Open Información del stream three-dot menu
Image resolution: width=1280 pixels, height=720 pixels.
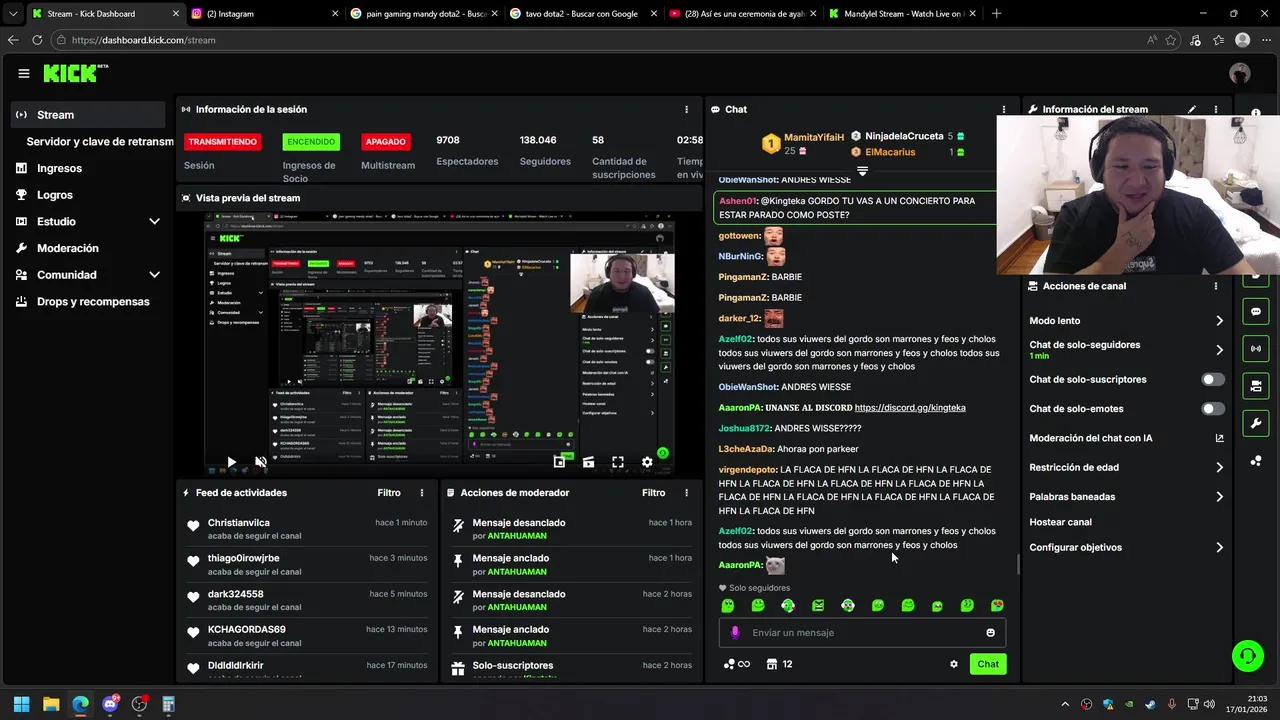tap(1216, 109)
